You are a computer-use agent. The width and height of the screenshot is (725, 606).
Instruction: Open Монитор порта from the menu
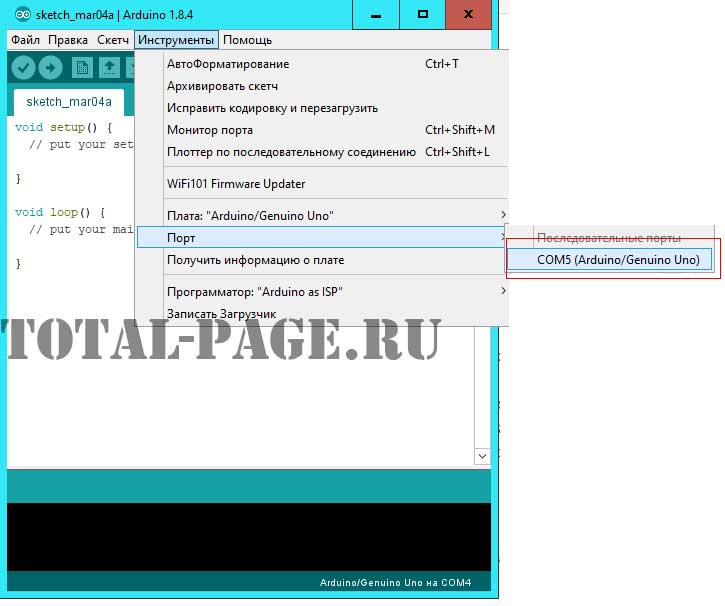[322, 130]
